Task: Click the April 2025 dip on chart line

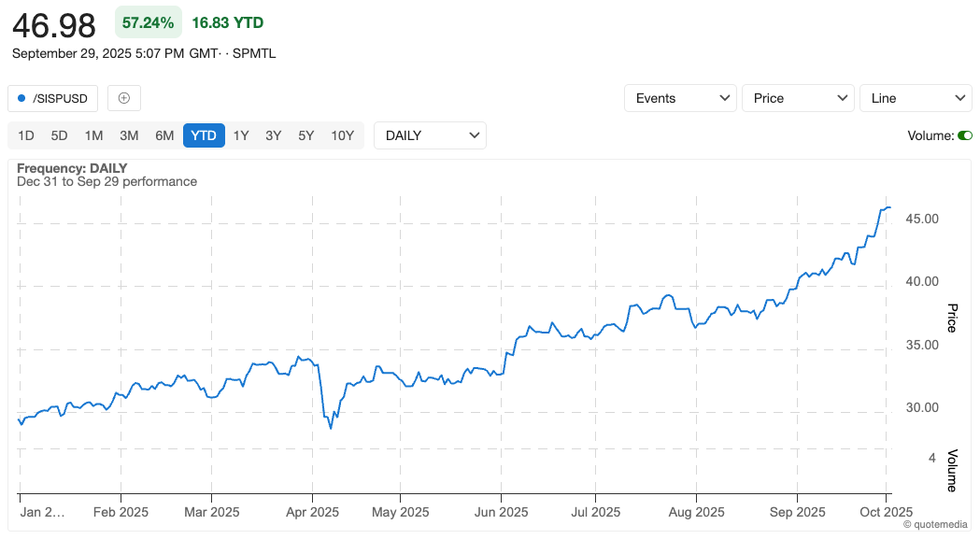Action: pyautogui.click(x=330, y=427)
